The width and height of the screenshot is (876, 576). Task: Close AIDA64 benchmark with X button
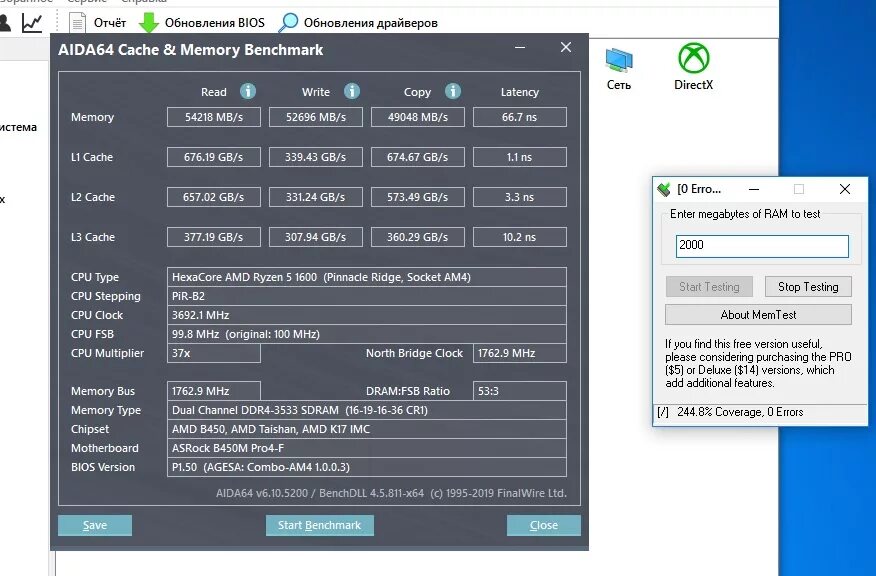pyautogui.click(x=566, y=47)
